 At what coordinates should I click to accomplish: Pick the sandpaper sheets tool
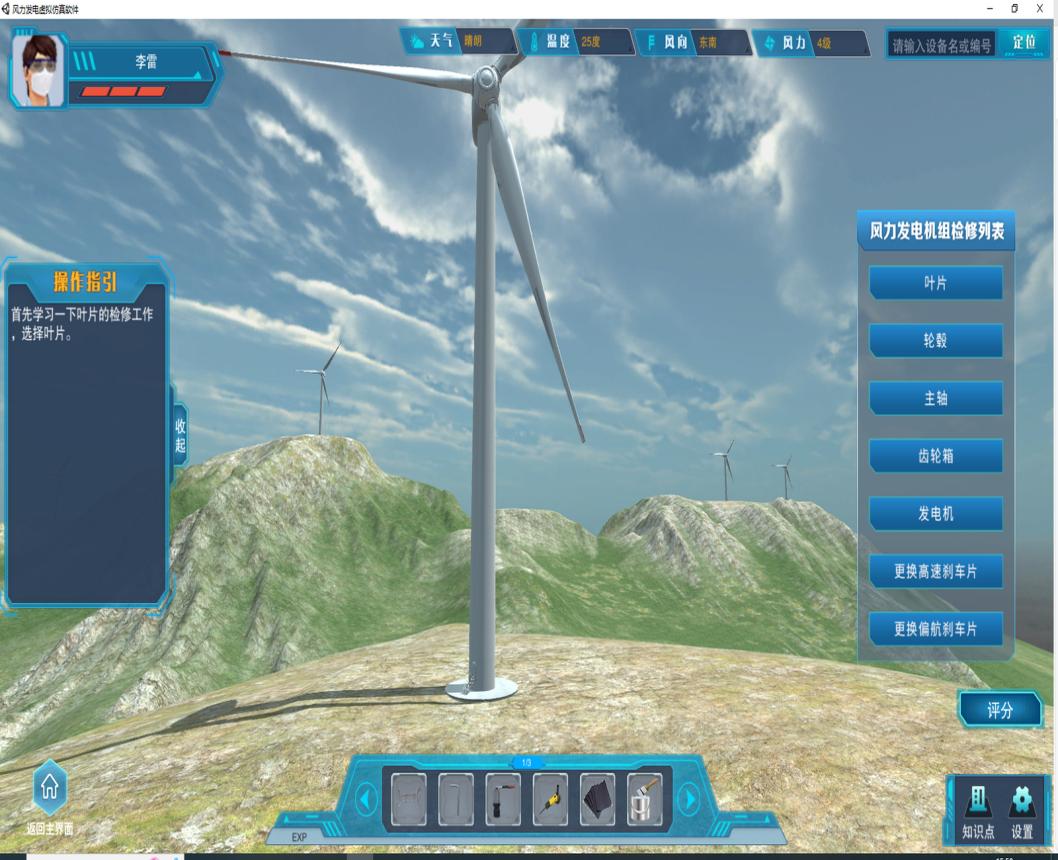(597, 799)
